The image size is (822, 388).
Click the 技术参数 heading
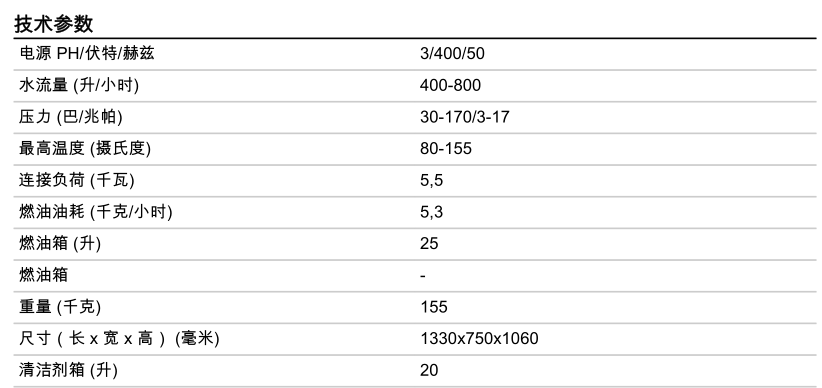tap(53, 24)
